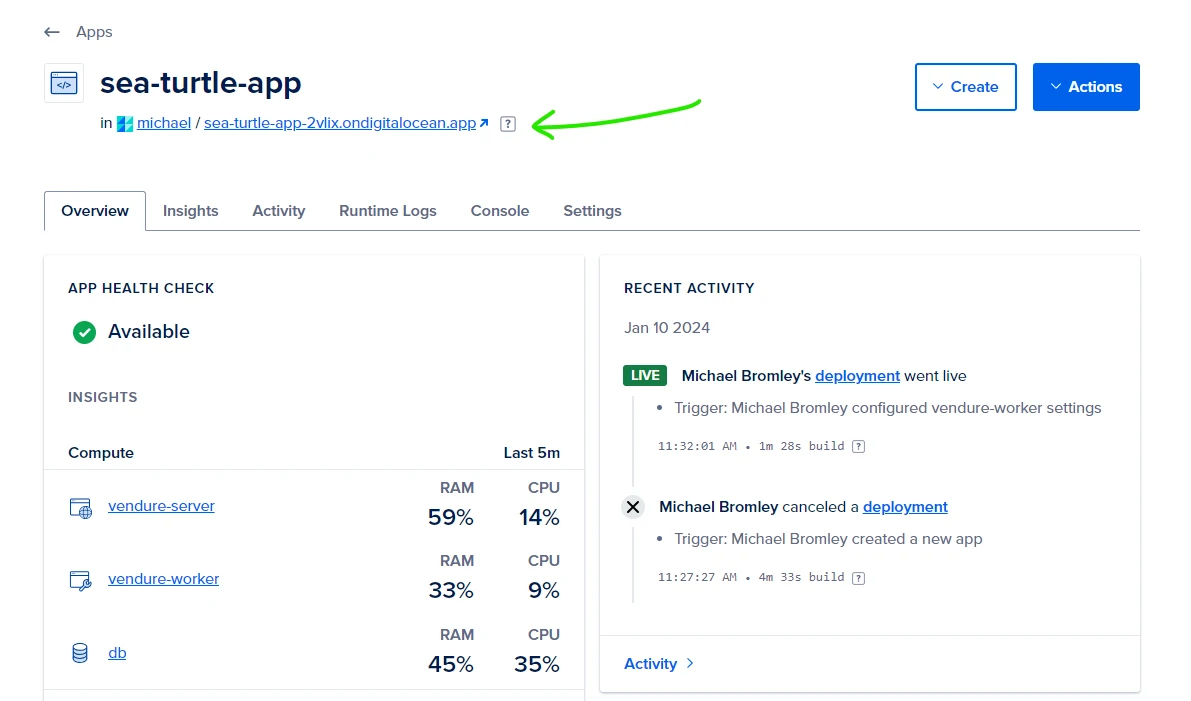Open the Create dropdown
The height and width of the screenshot is (701, 1191).
click(965, 87)
